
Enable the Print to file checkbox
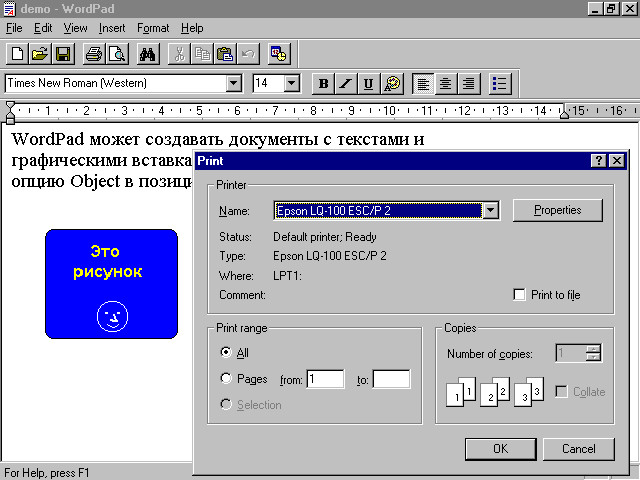point(519,295)
